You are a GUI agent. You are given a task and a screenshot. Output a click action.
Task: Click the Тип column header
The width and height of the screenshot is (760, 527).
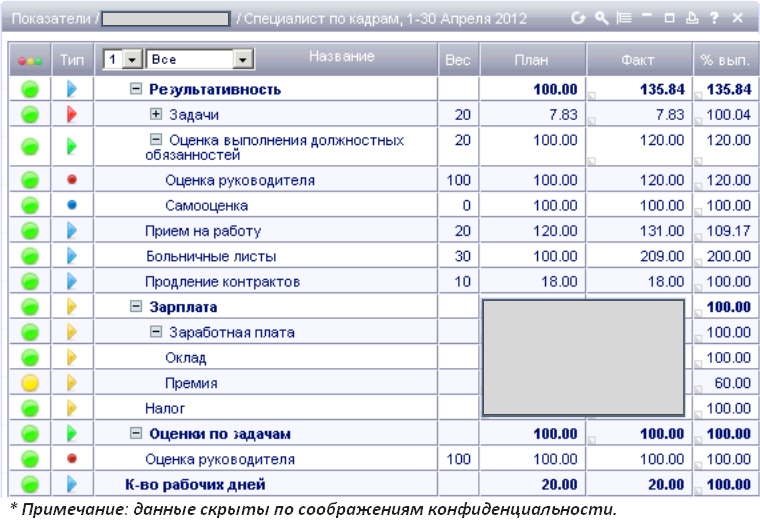72,60
